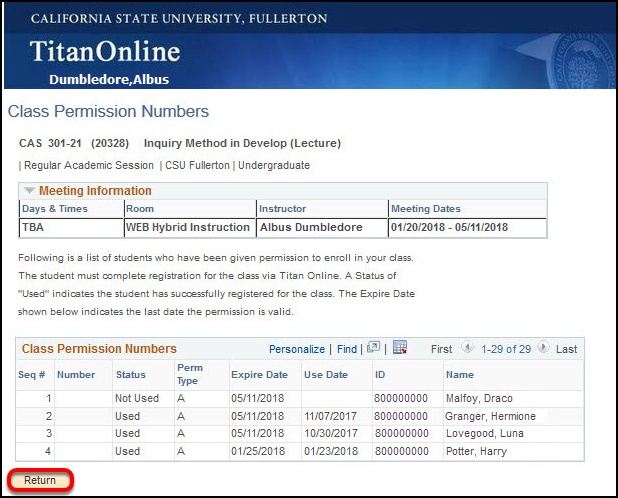The width and height of the screenshot is (618, 498).
Task: Sort by Number column header
Action: 76,375
